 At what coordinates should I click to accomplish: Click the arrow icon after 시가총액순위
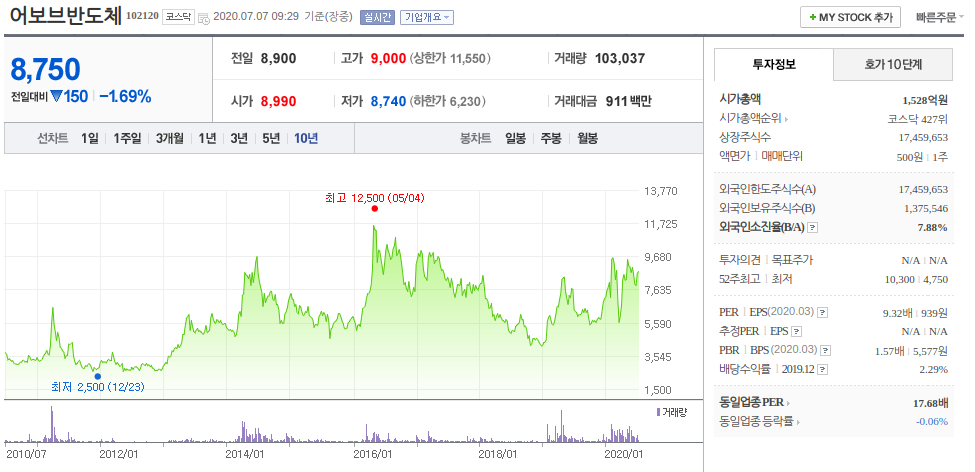pos(786,119)
